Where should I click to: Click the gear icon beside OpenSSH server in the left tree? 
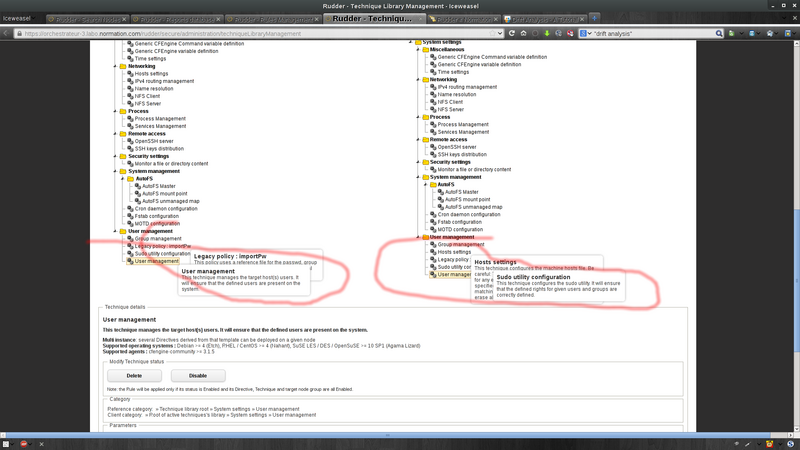(130, 141)
